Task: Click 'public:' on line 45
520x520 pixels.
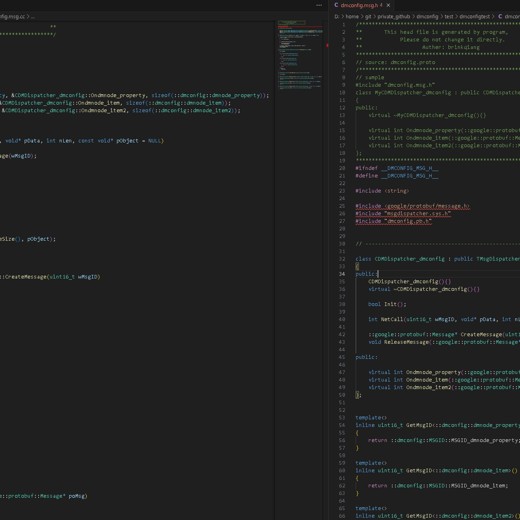Action: click(366, 357)
